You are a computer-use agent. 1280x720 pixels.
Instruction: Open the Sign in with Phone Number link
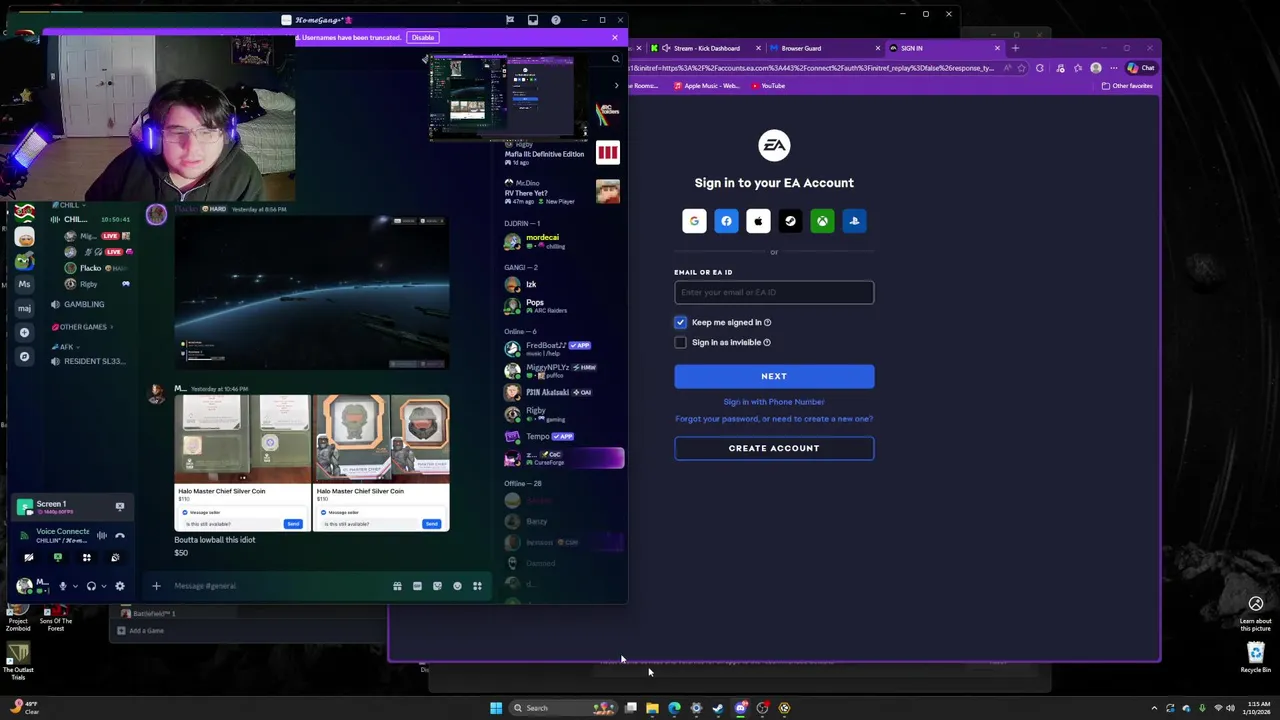[x=774, y=402]
